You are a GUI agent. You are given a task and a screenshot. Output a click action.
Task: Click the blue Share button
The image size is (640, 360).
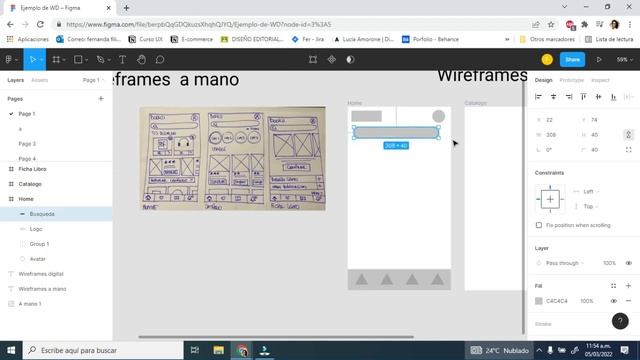pyautogui.click(x=572, y=60)
